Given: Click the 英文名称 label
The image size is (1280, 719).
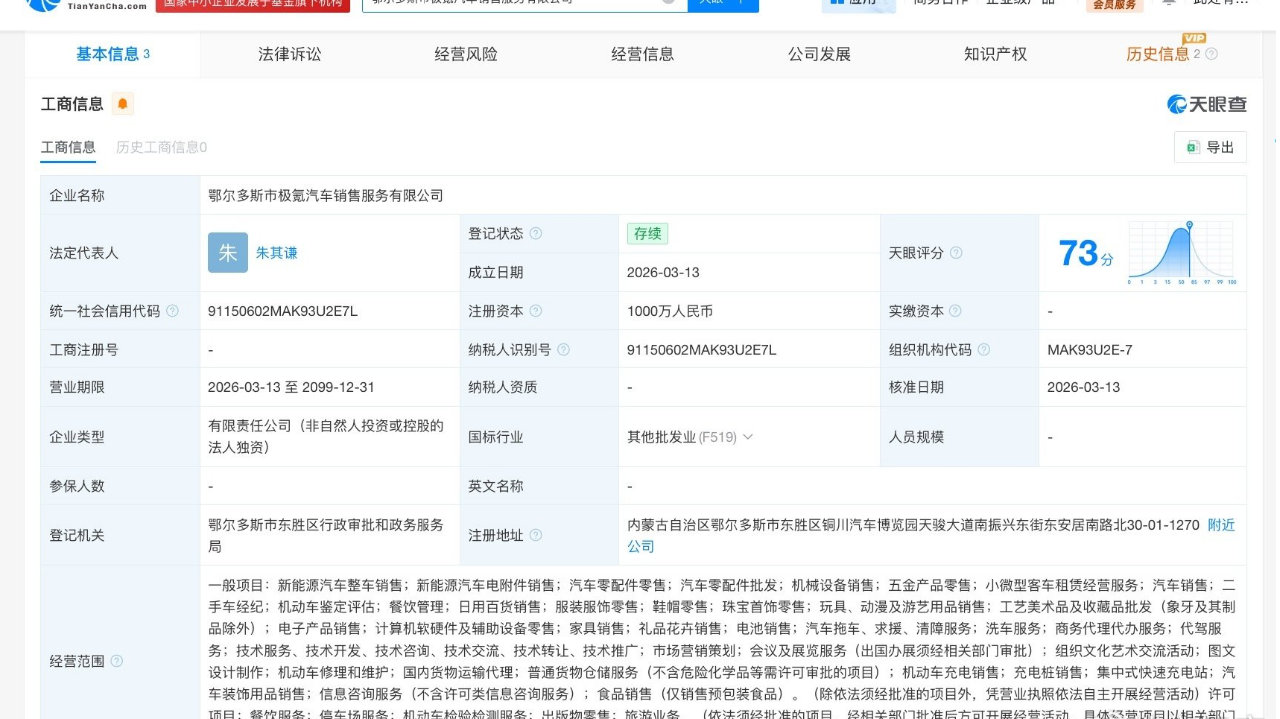Looking at the screenshot, I should 496,486.
